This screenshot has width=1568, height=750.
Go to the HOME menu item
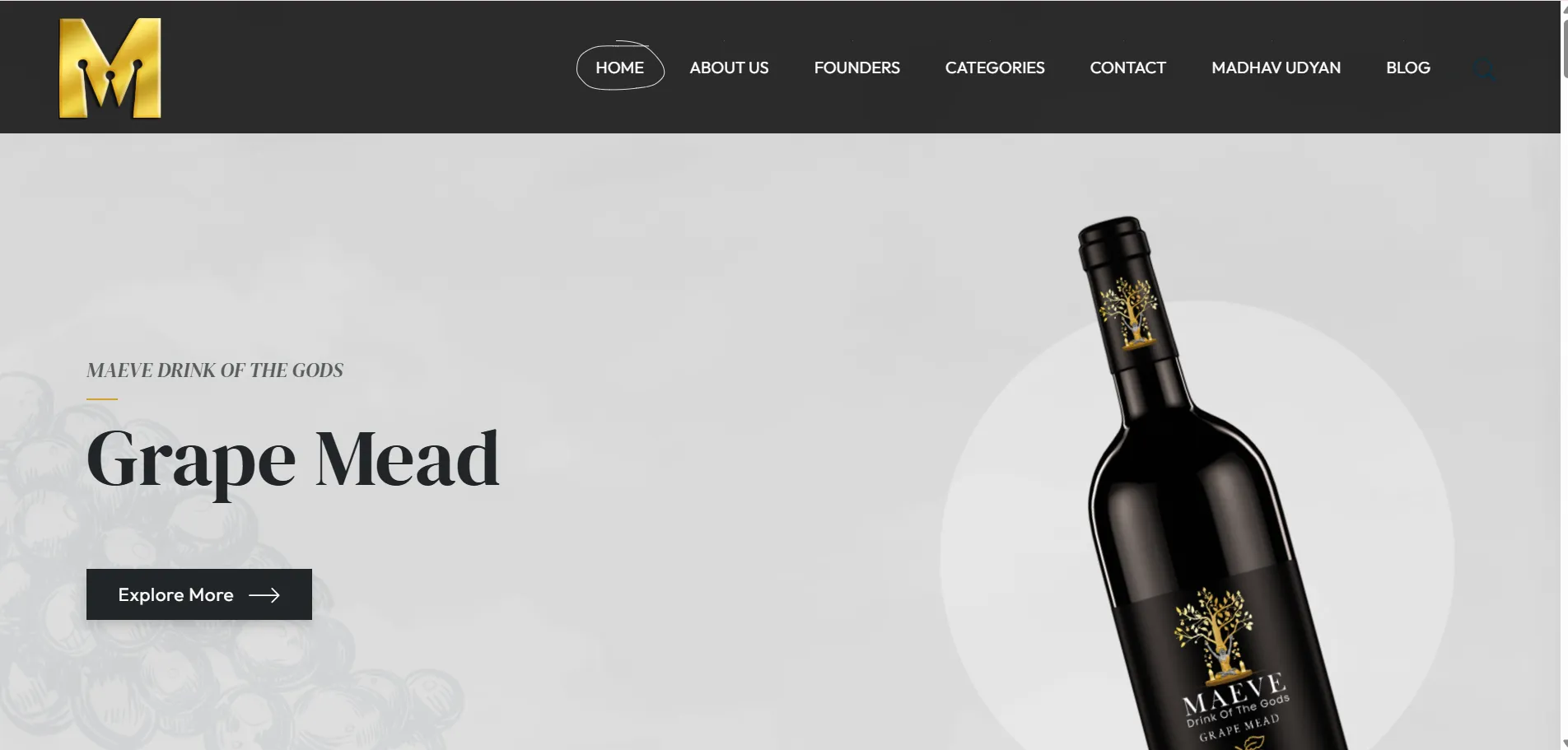pos(620,68)
